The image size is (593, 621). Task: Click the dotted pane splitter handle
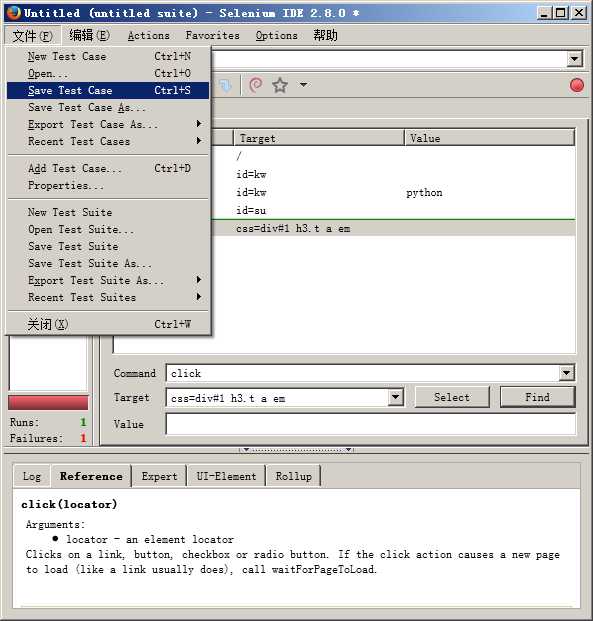[296, 450]
